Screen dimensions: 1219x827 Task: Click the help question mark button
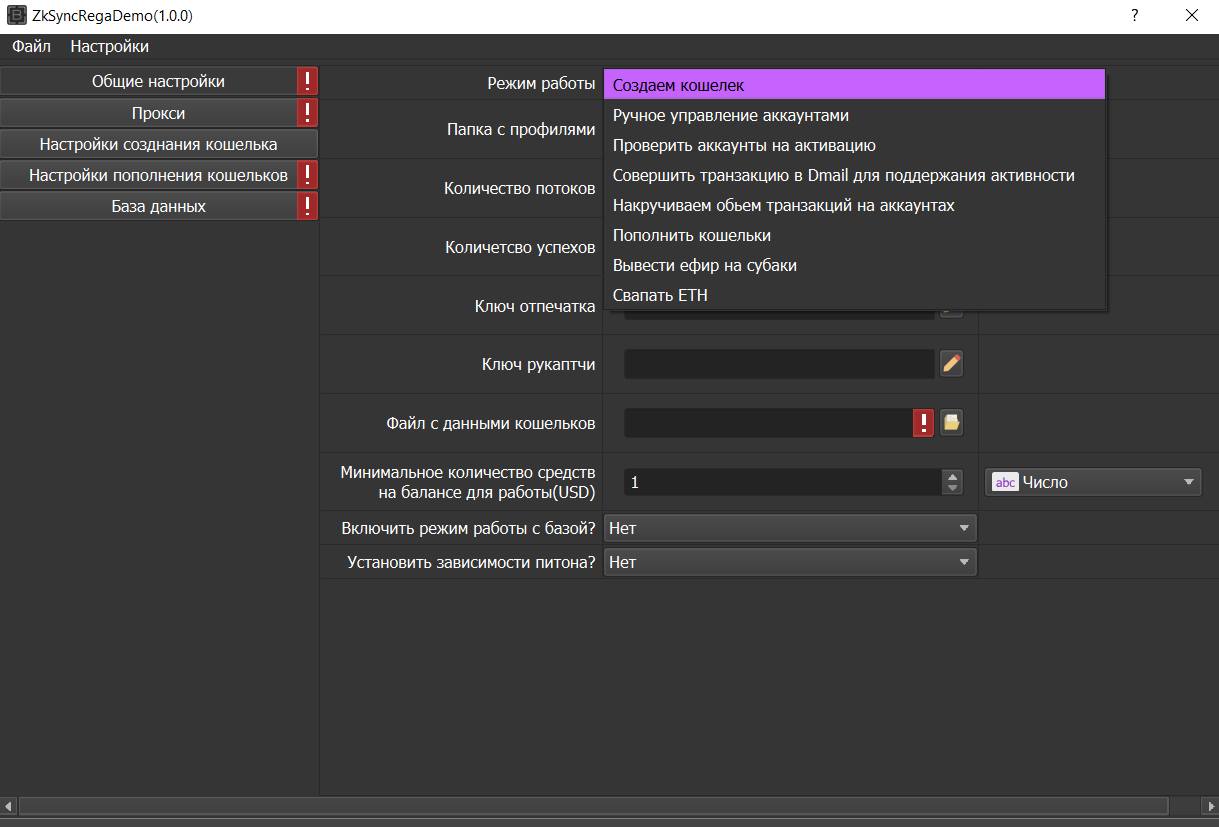point(1135,15)
